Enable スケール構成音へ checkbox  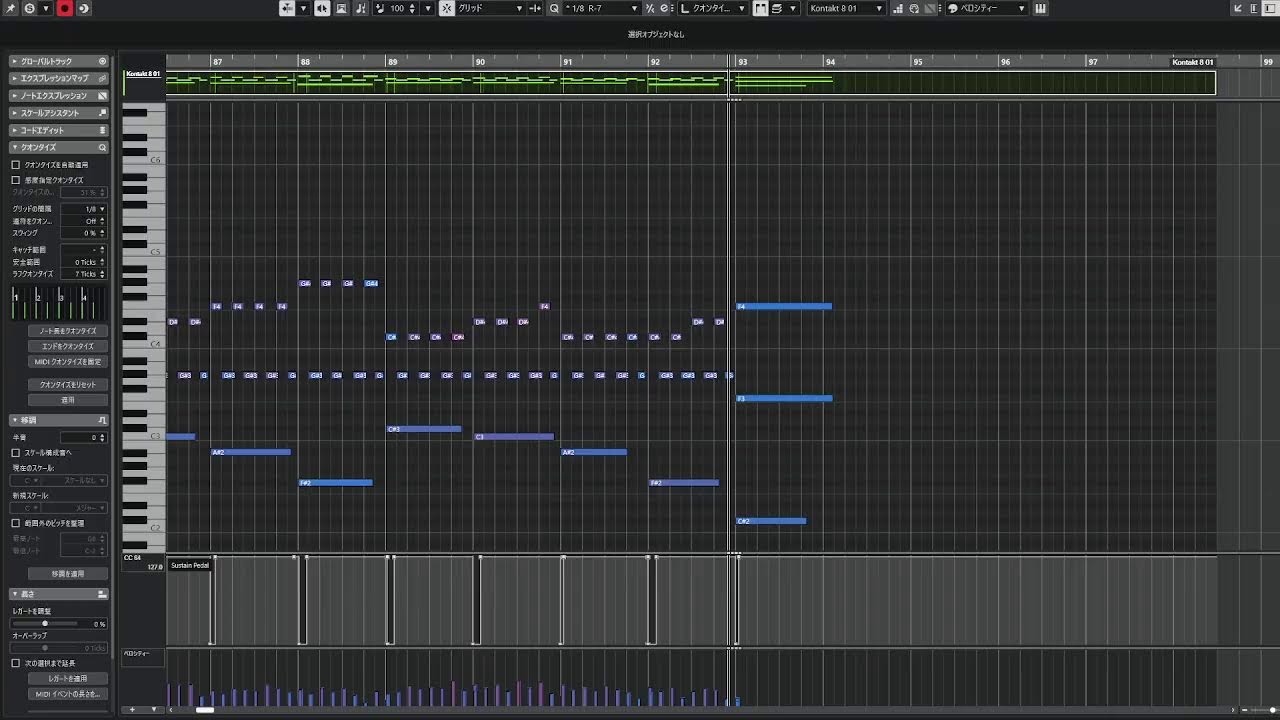(16, 453)
